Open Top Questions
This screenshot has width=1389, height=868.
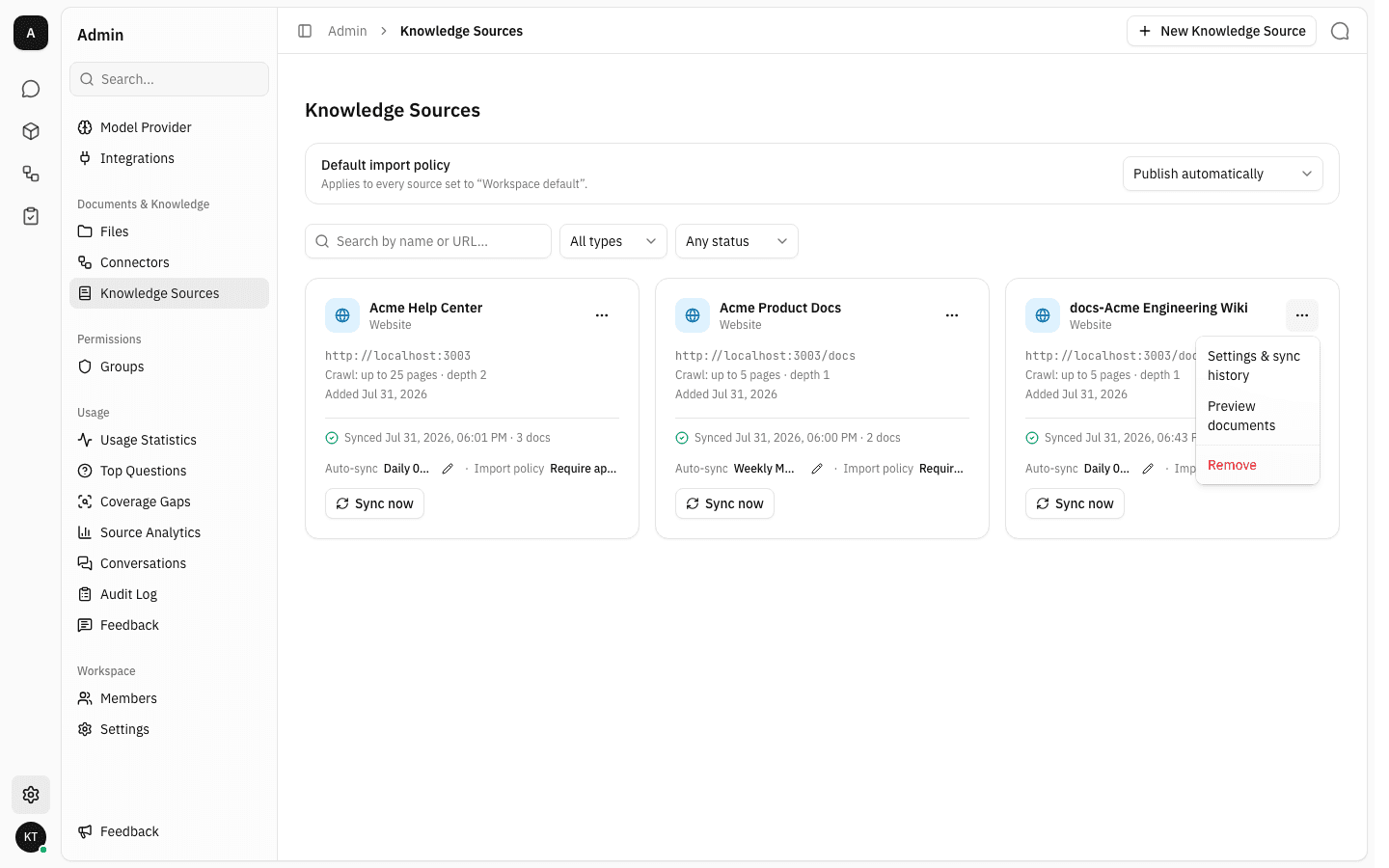pyautogui.click(x=169, y=471)
